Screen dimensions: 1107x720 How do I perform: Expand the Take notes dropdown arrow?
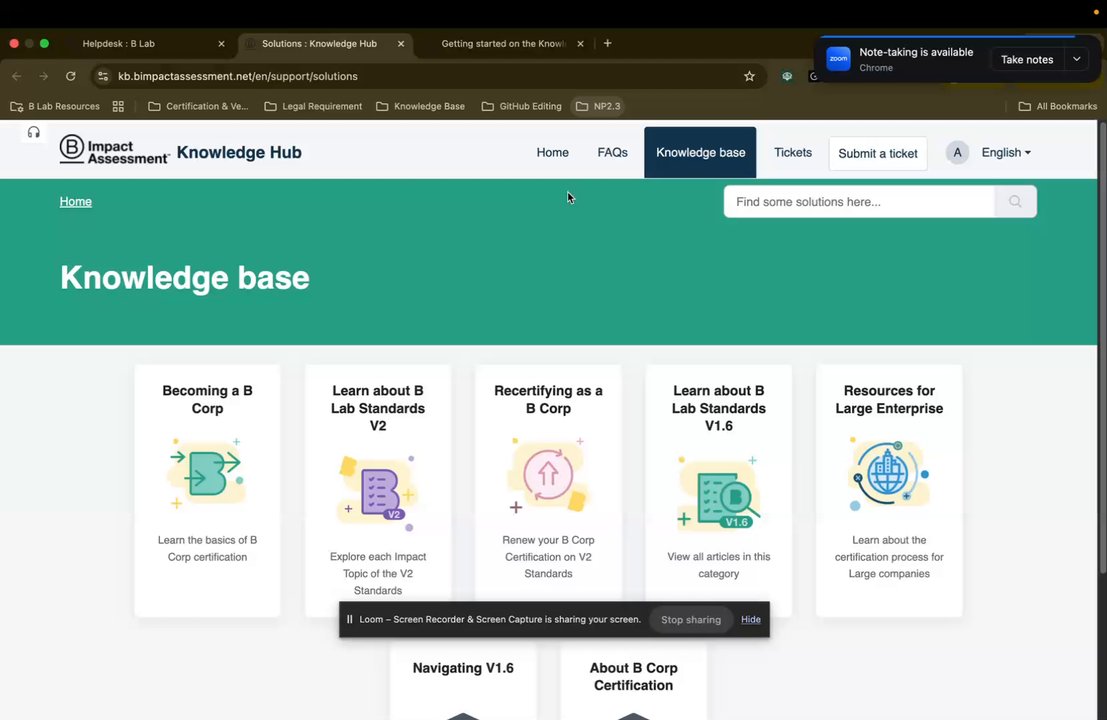click(1077, 59)
